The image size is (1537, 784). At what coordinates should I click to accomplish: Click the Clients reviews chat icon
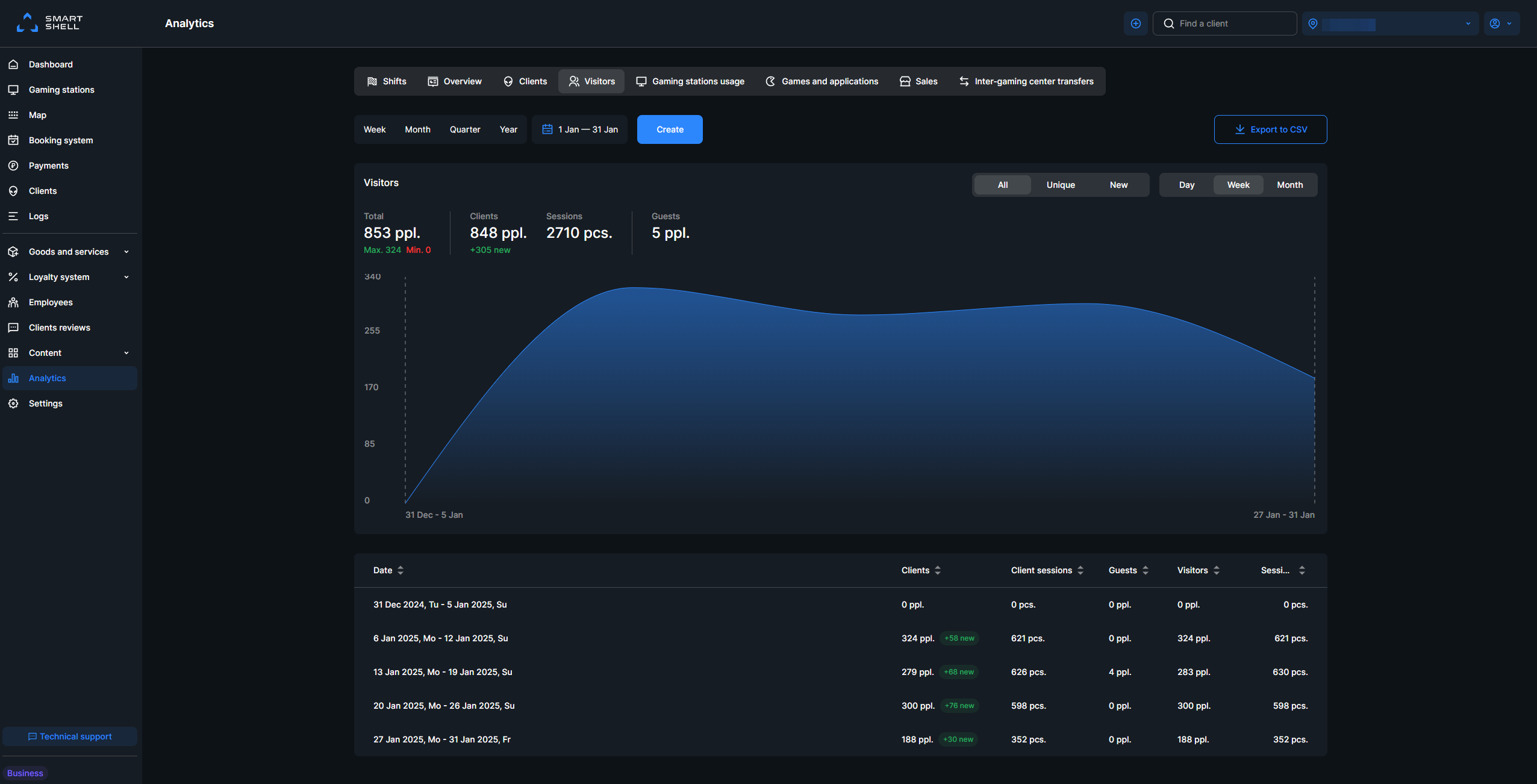[x=13, y=328]
